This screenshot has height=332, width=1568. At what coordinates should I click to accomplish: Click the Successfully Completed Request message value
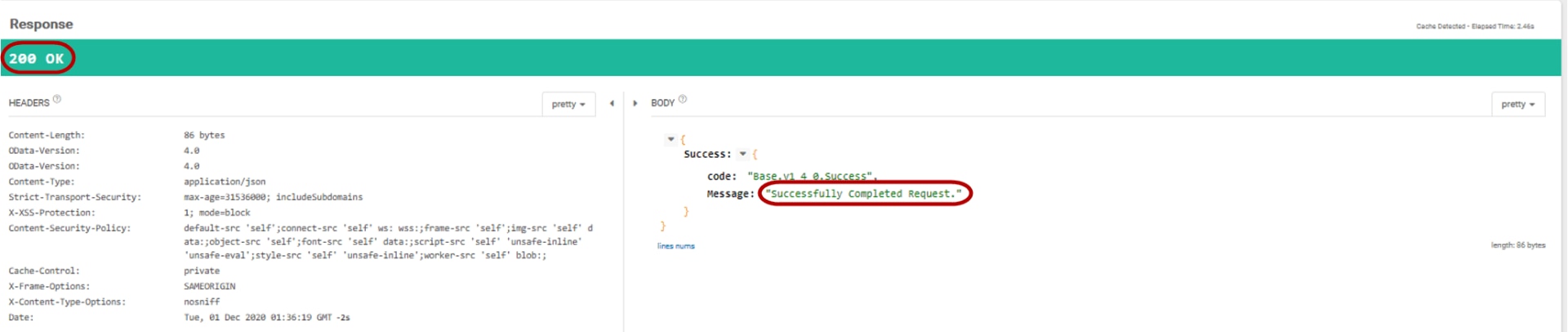click(x=866, y=194)
